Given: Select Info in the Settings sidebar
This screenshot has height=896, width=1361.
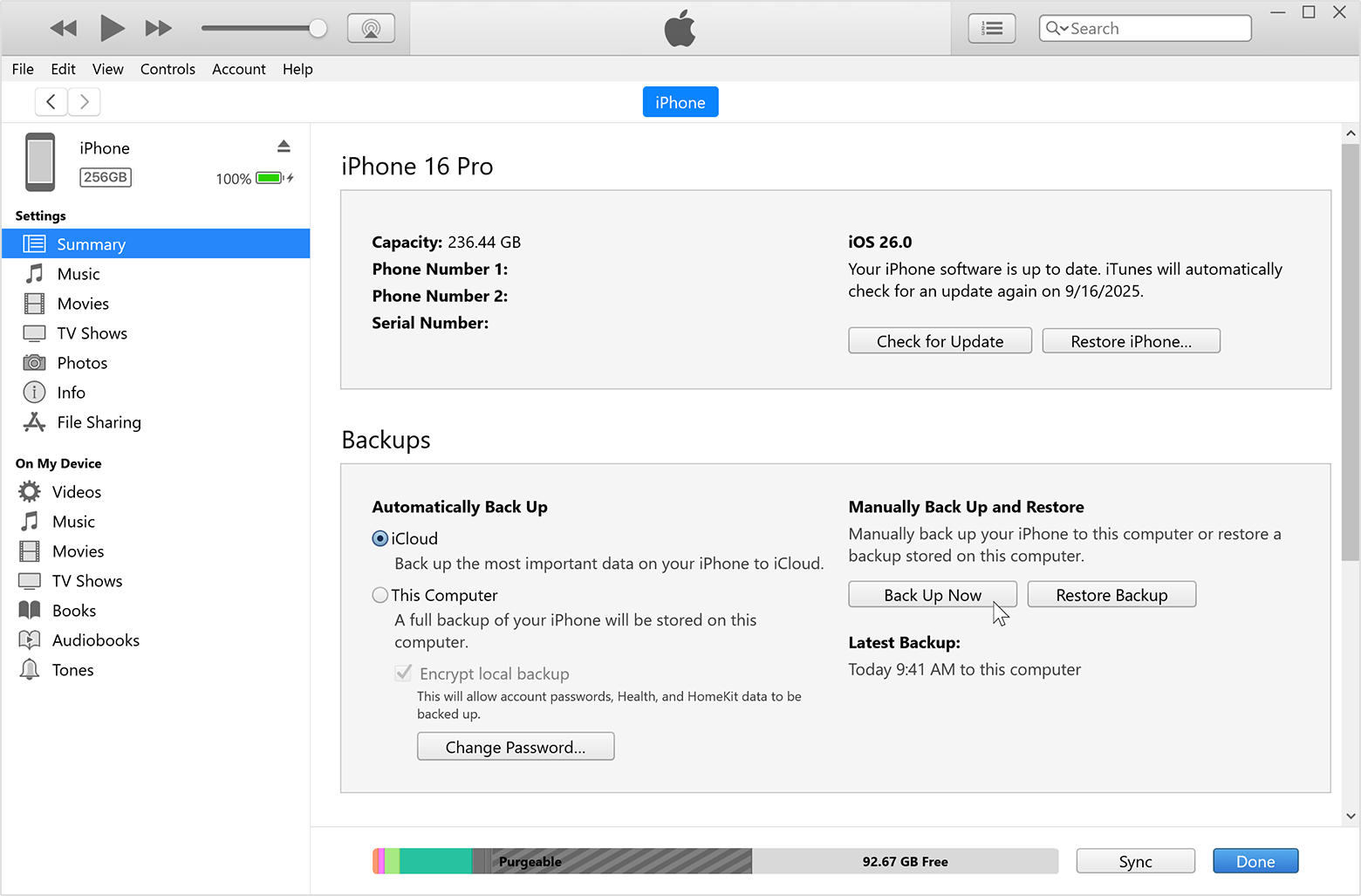Looking at the screenshot, I should [70, 392].
